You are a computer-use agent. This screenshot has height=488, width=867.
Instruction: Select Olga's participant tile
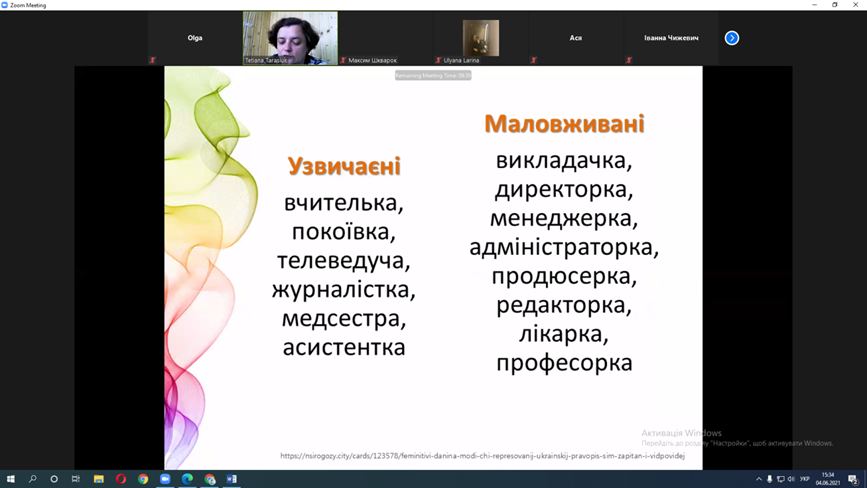click(x=195, y=38)
